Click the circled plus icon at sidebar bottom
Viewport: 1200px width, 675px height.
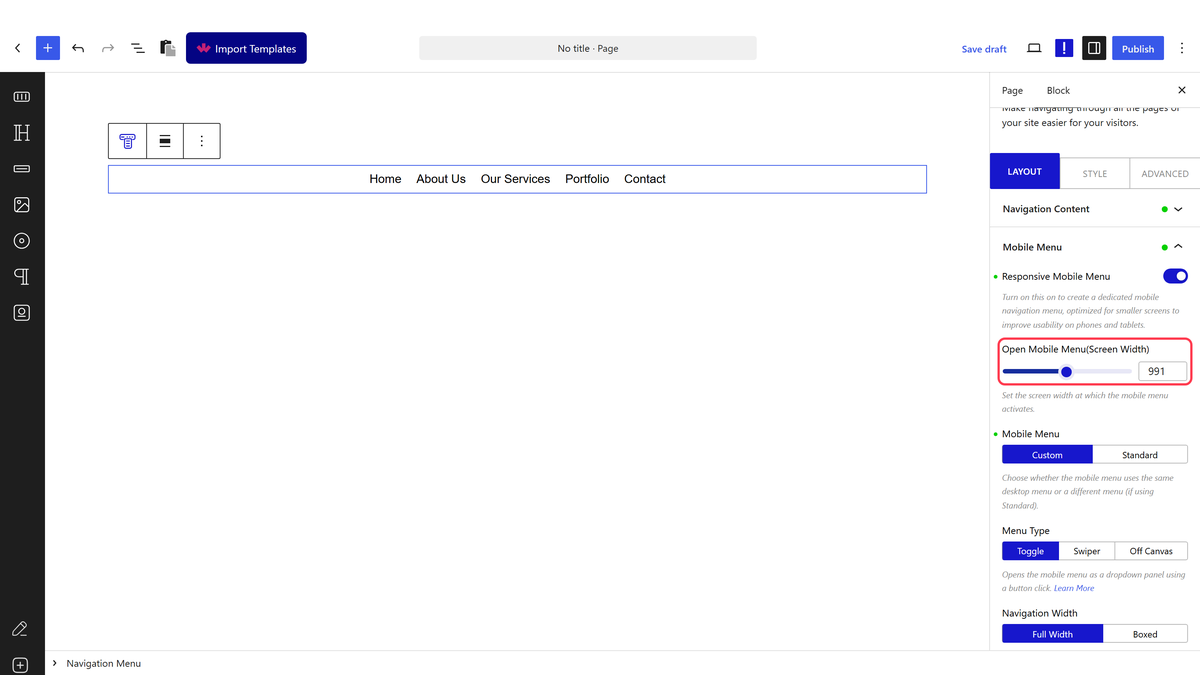(20, 665)
